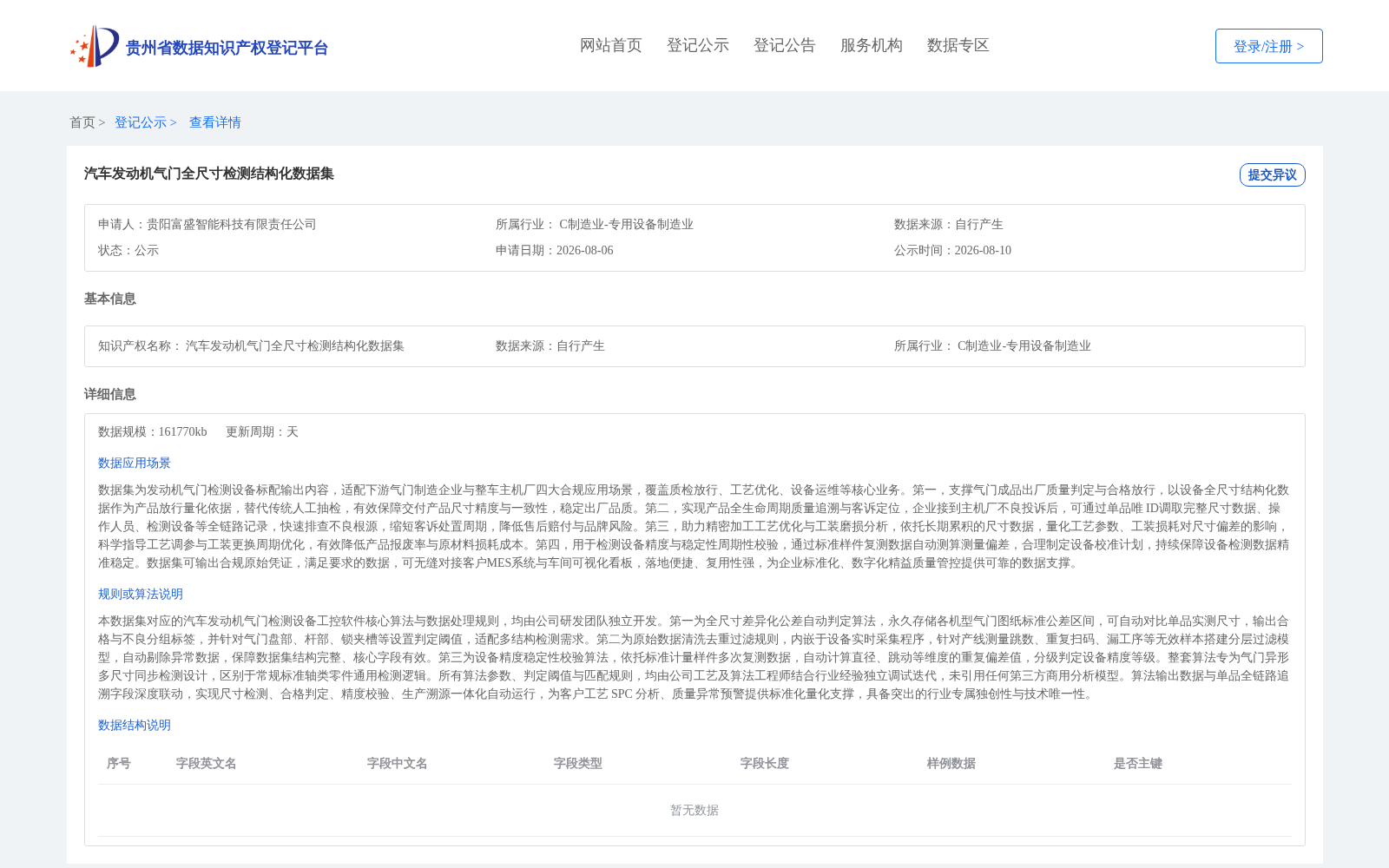Viewport: 1389px width, 868px height.
Task: Select 服务机构 in the top menu
Action: click(x=872, y=45)
